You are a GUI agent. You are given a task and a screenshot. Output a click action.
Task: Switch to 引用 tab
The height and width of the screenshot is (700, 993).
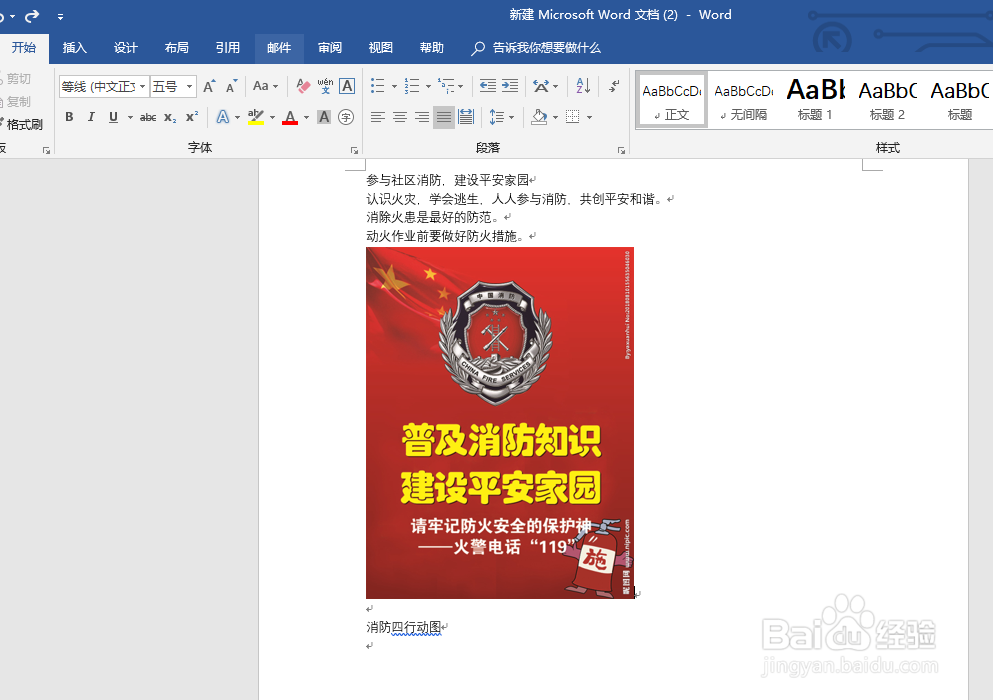tap(227, 48)
